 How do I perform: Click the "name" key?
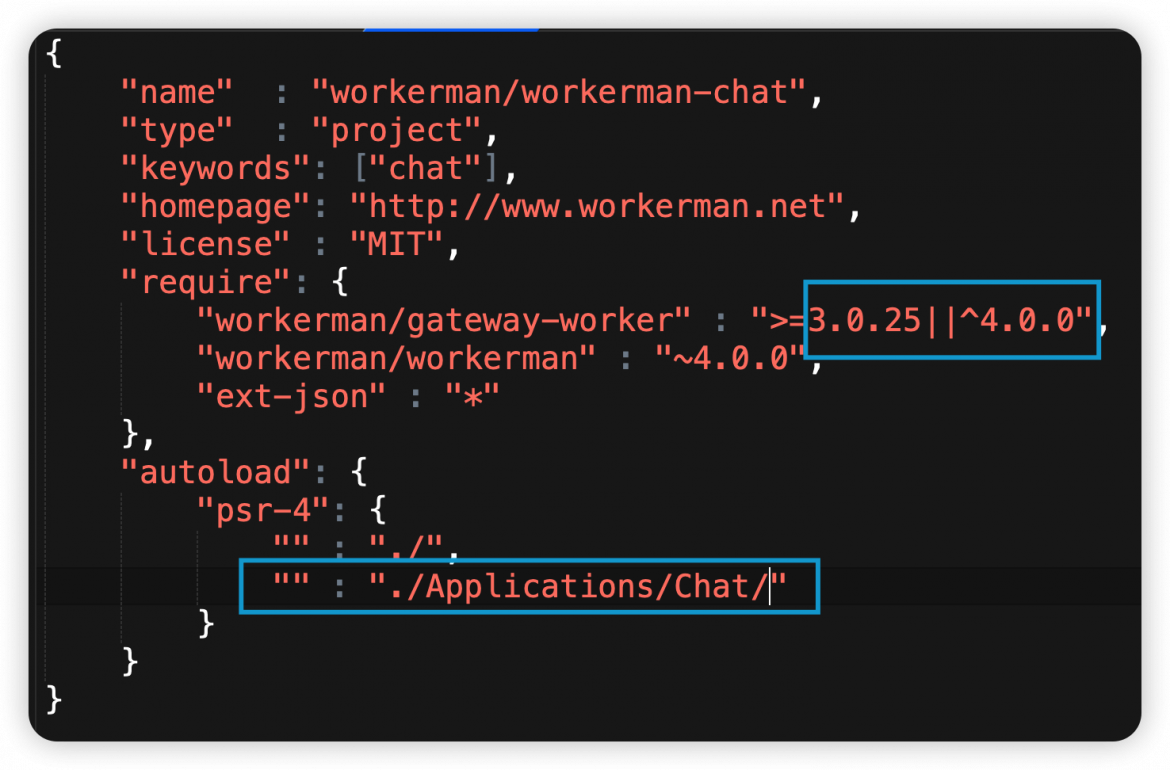177,93
